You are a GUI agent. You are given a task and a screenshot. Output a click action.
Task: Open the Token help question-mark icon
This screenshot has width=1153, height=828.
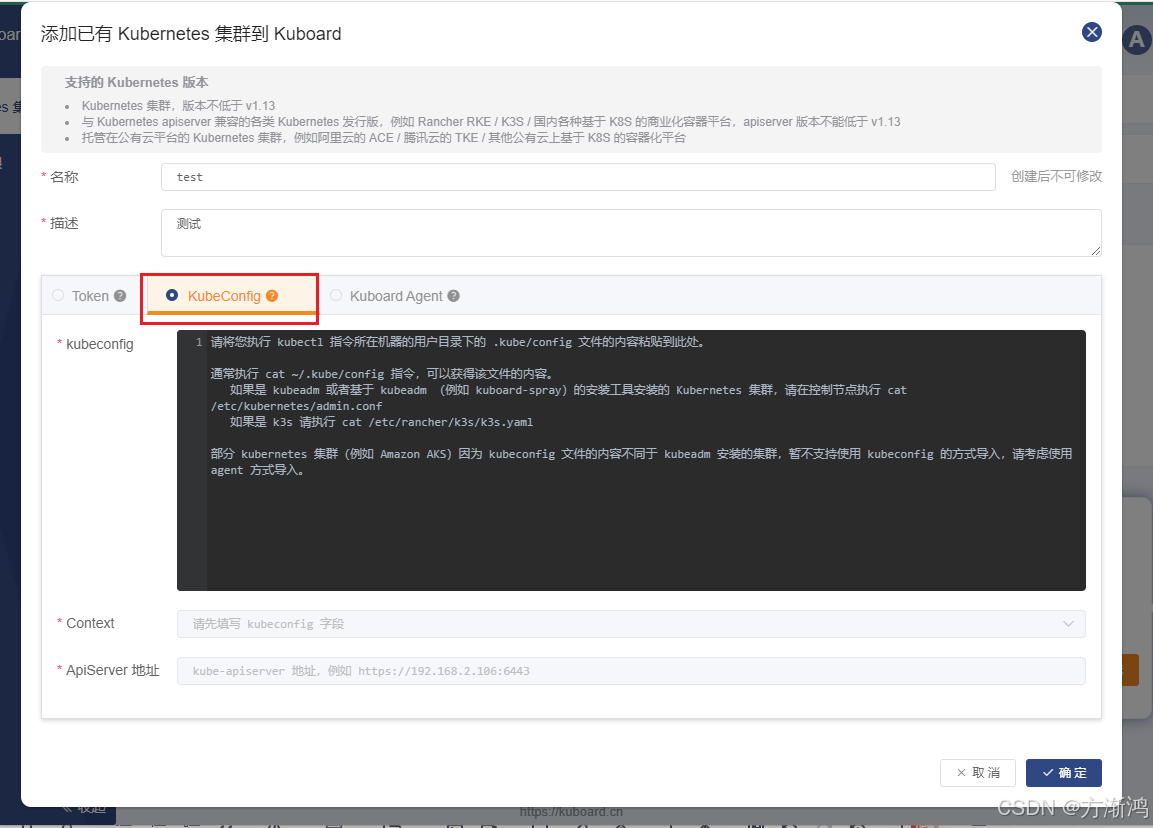120,296
